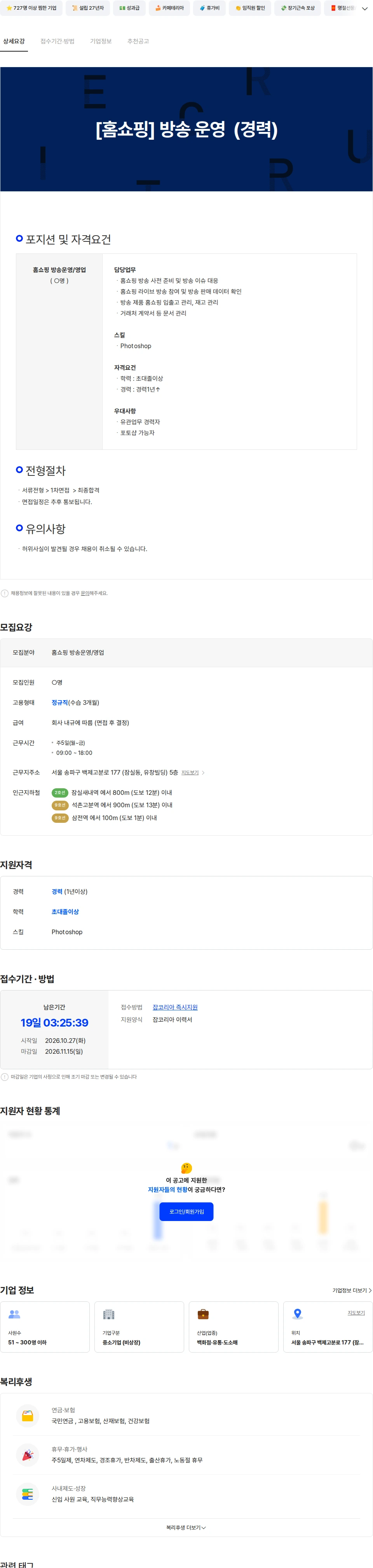The height and width of the screenshot is (1568, 373).
Task: Click 잡코리아 이력서 application form text
Action: 172,1020
